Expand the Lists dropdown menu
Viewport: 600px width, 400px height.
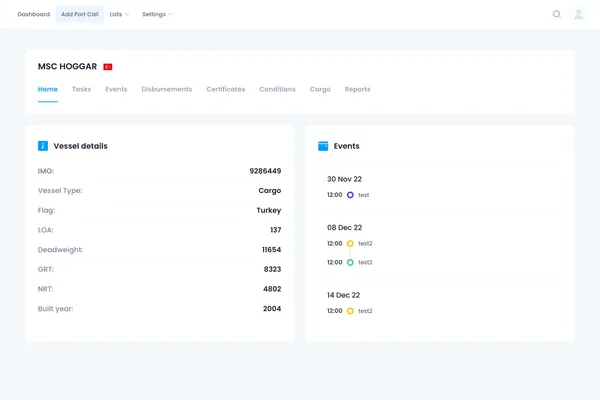(119, 14)
